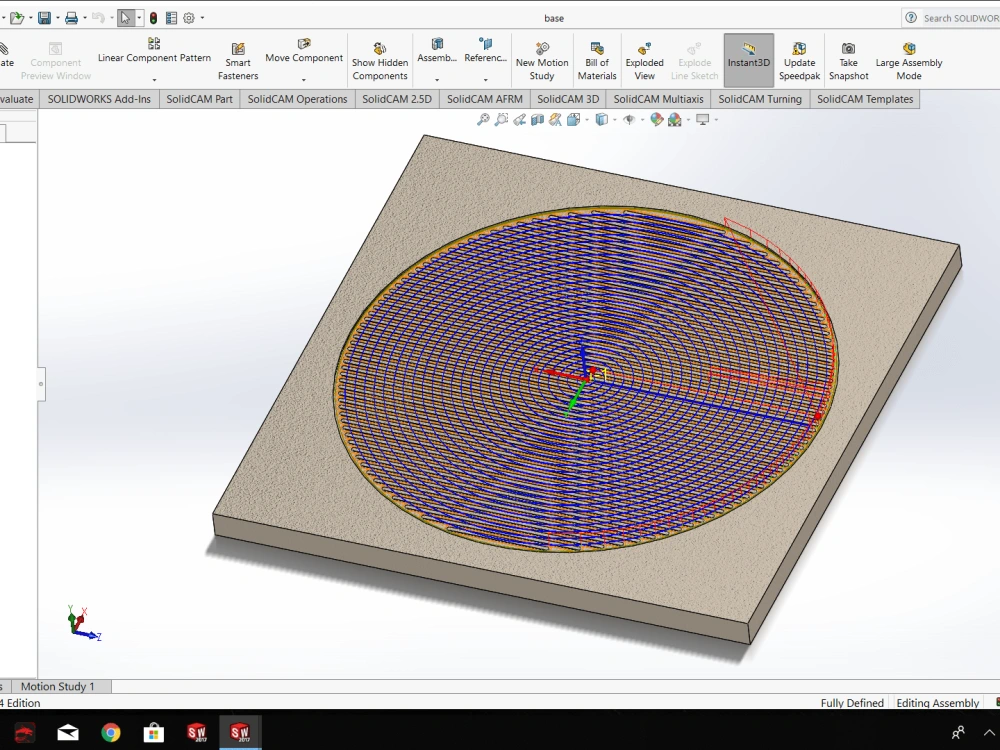Screen dimensions: 1000x750
Task: Open the Save button dropdown arrow
Action: click(x=57, y=18)
